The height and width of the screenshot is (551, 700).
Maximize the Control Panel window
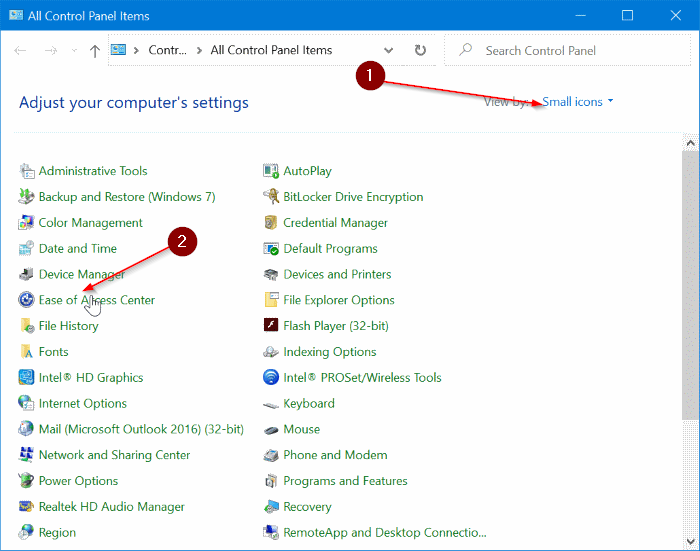point(627,16)
